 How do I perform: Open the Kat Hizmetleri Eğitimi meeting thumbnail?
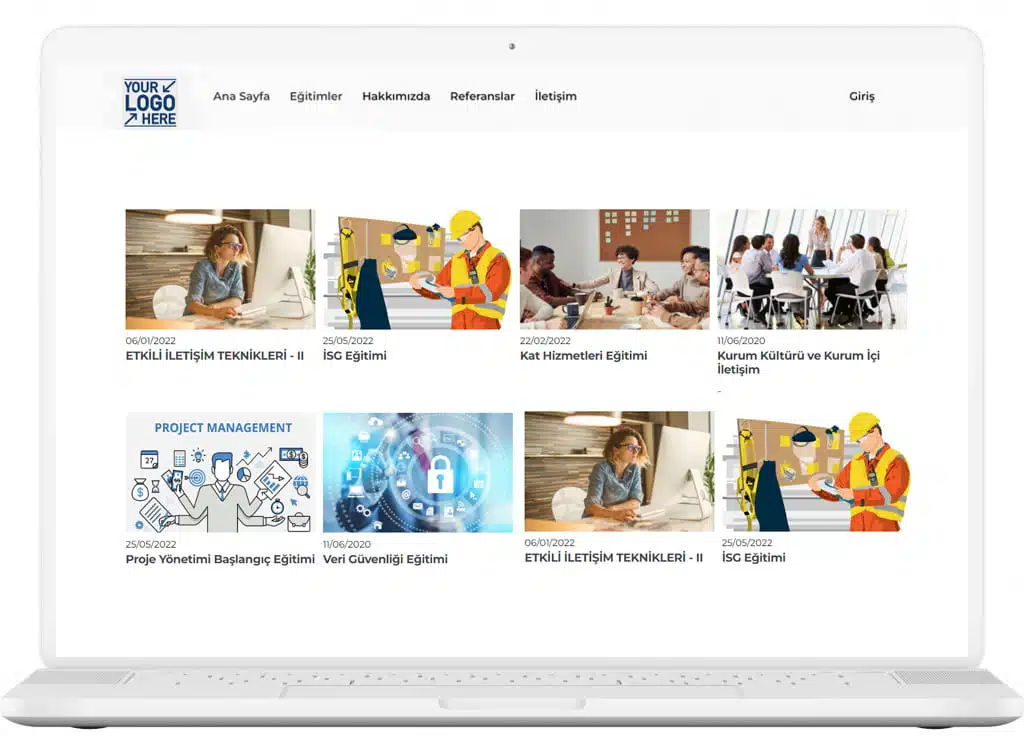tap(615, 269)
